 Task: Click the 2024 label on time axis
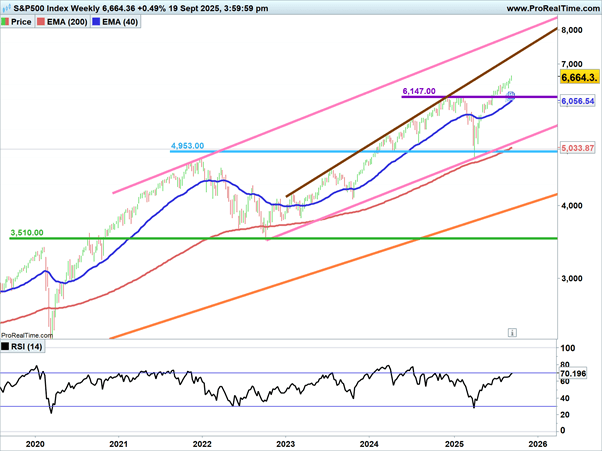point(369,444)
